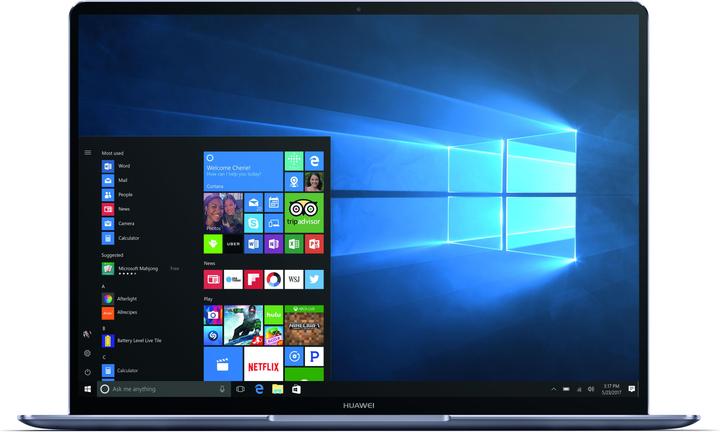720x432 pixels.
Task: Click the News group heading
Action: [209, 264]
